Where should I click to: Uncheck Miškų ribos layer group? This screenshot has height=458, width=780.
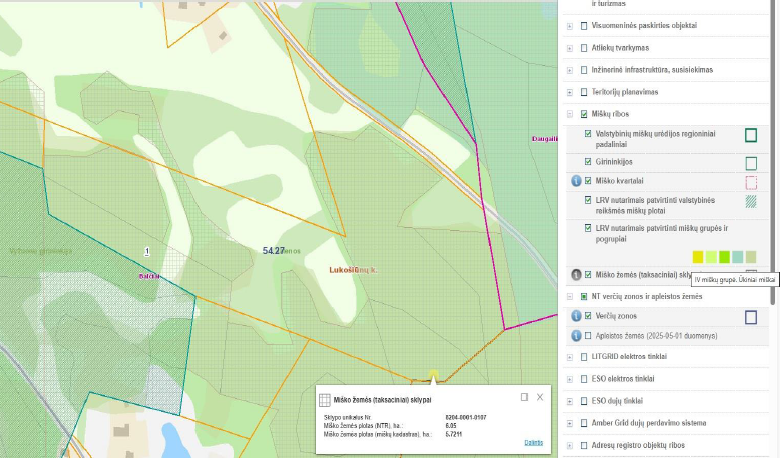click(584, 114)
